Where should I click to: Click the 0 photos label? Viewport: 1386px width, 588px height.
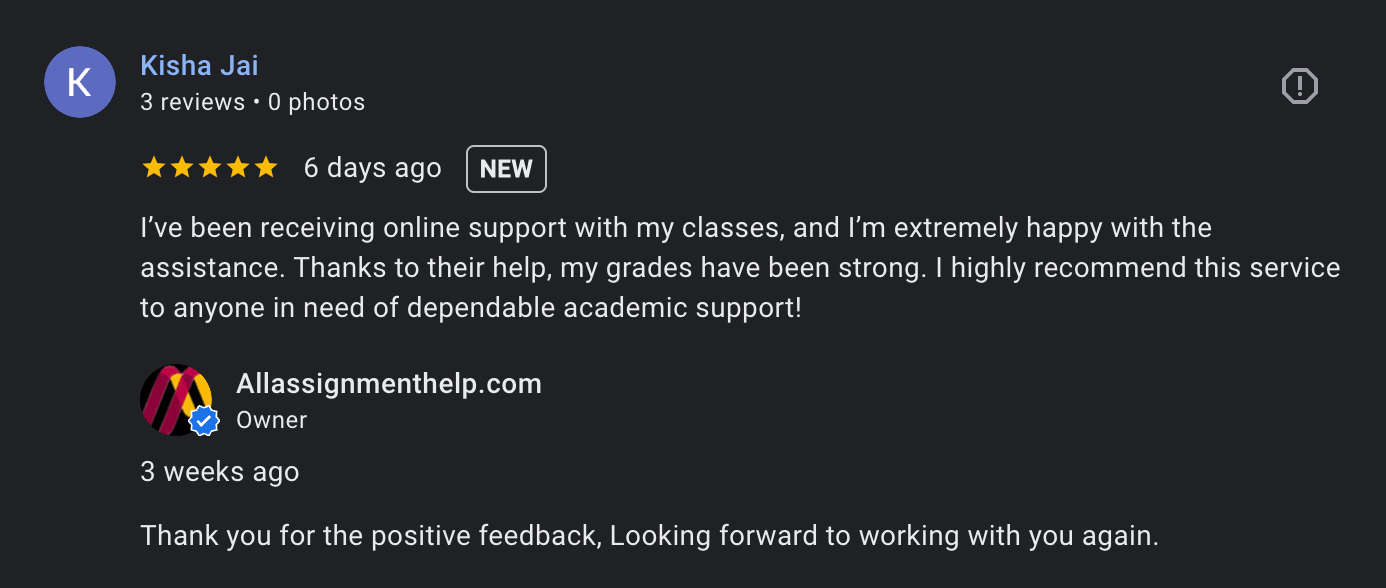point(316,101)
